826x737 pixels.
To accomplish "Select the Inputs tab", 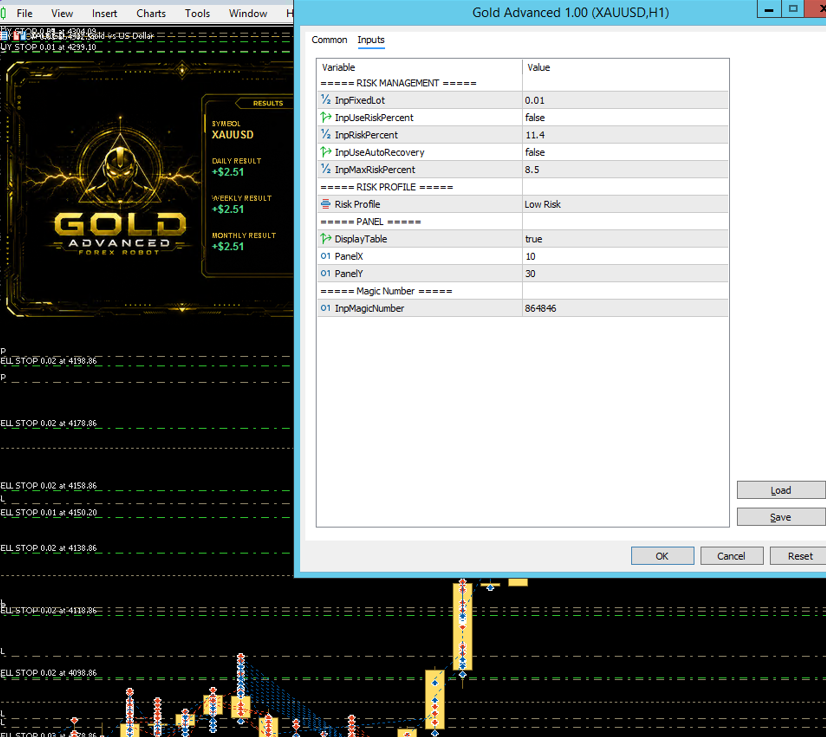I will 371,40.
